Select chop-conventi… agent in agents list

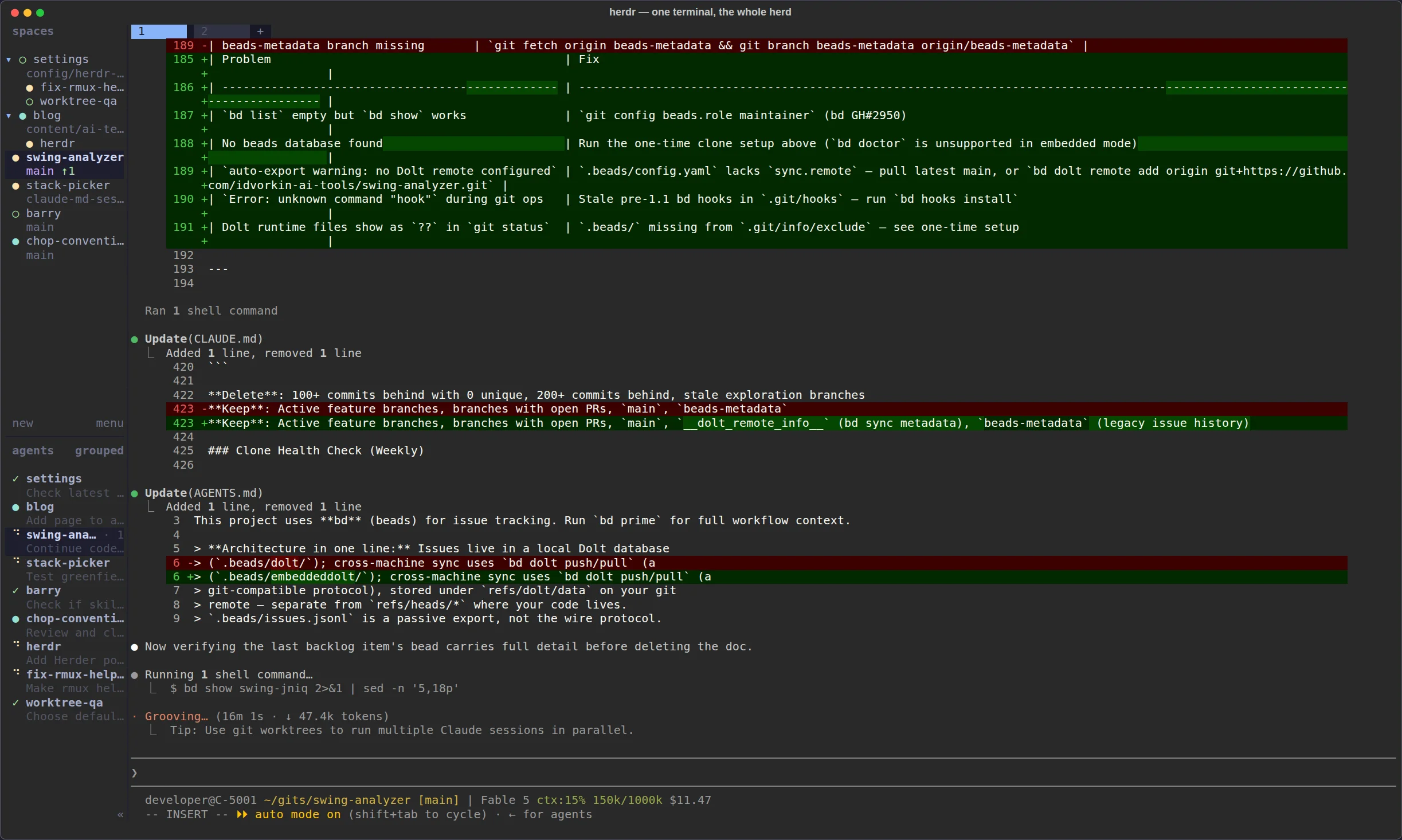pos(75,619)
